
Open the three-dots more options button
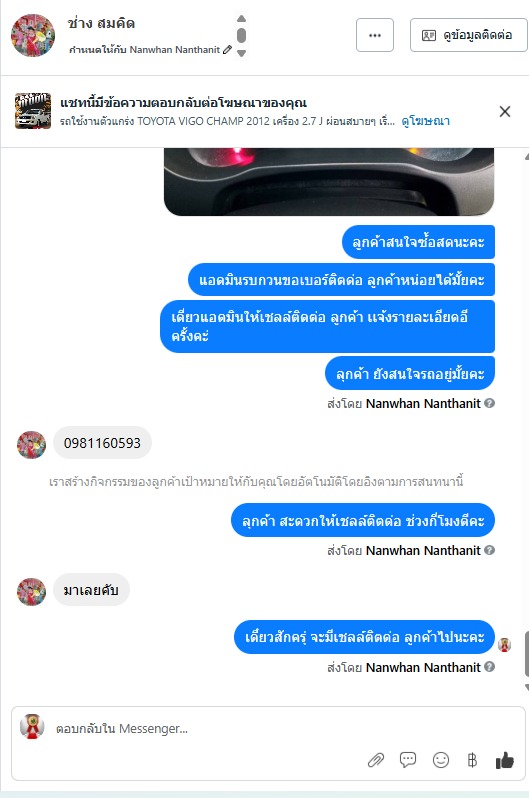(x=375, y=35)
